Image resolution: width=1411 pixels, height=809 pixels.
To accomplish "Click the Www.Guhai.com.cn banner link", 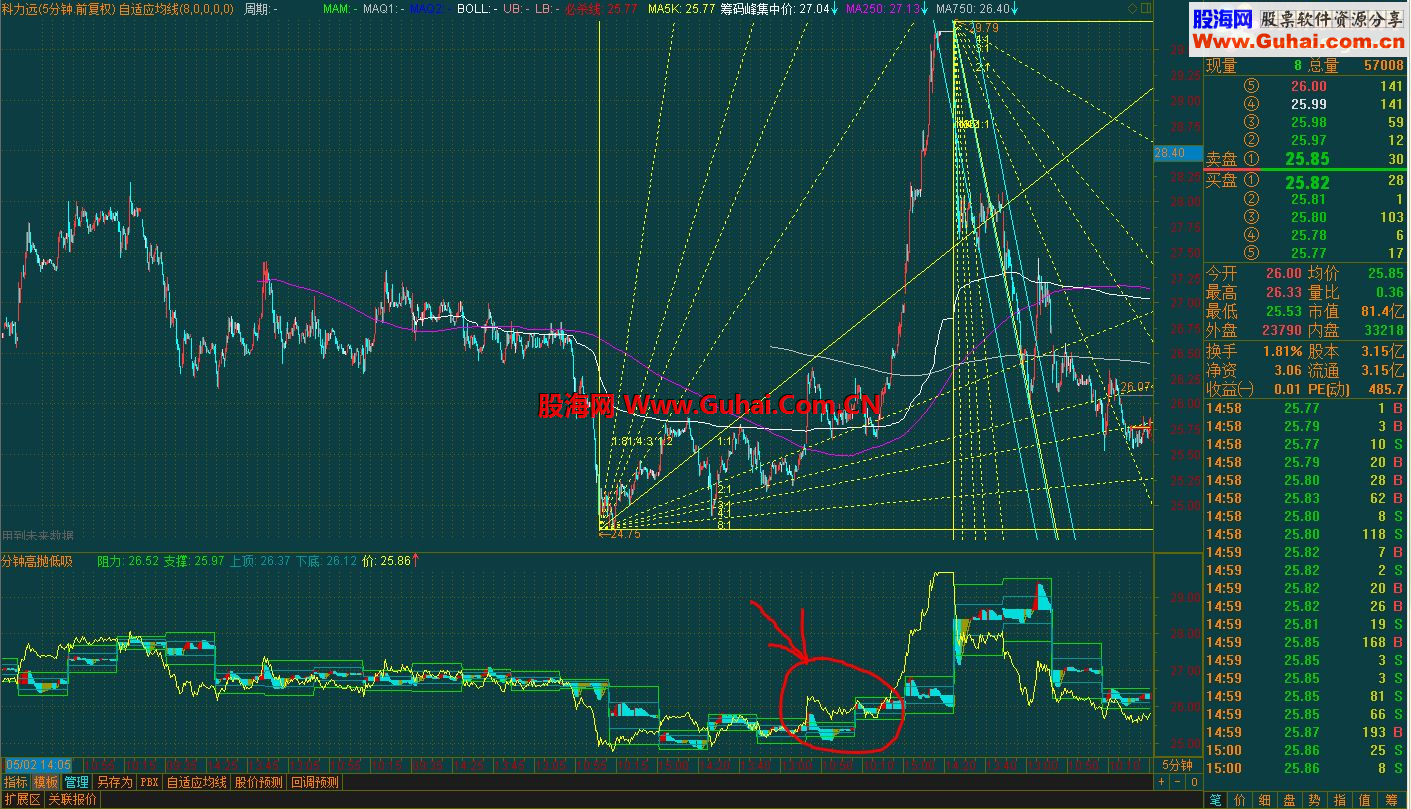I will point(1297,41).
